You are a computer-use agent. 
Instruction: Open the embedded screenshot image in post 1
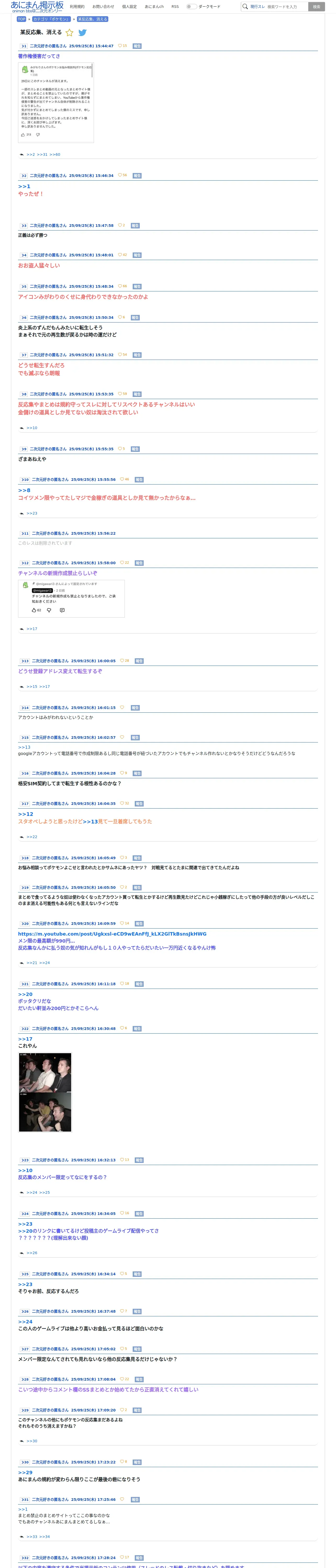(56, 102)
